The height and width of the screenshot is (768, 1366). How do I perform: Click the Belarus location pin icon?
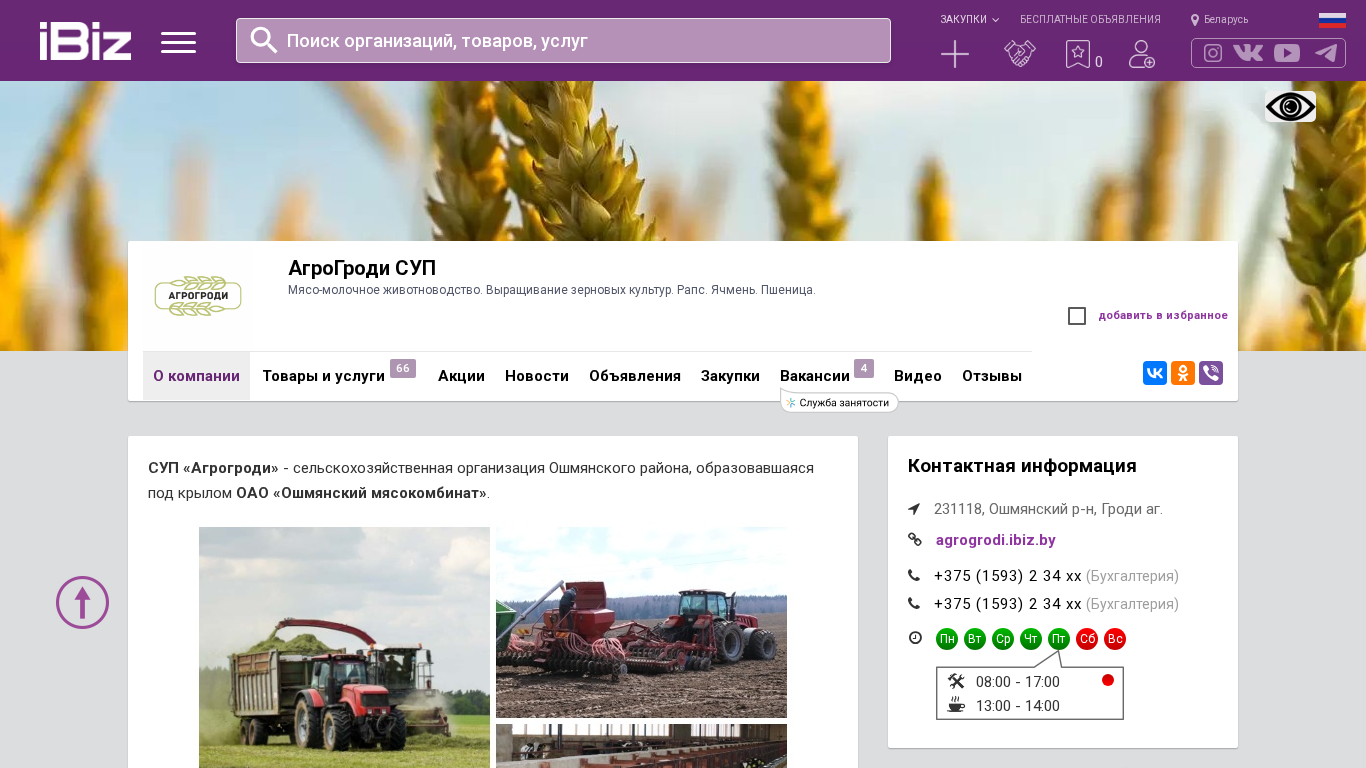1195,19
